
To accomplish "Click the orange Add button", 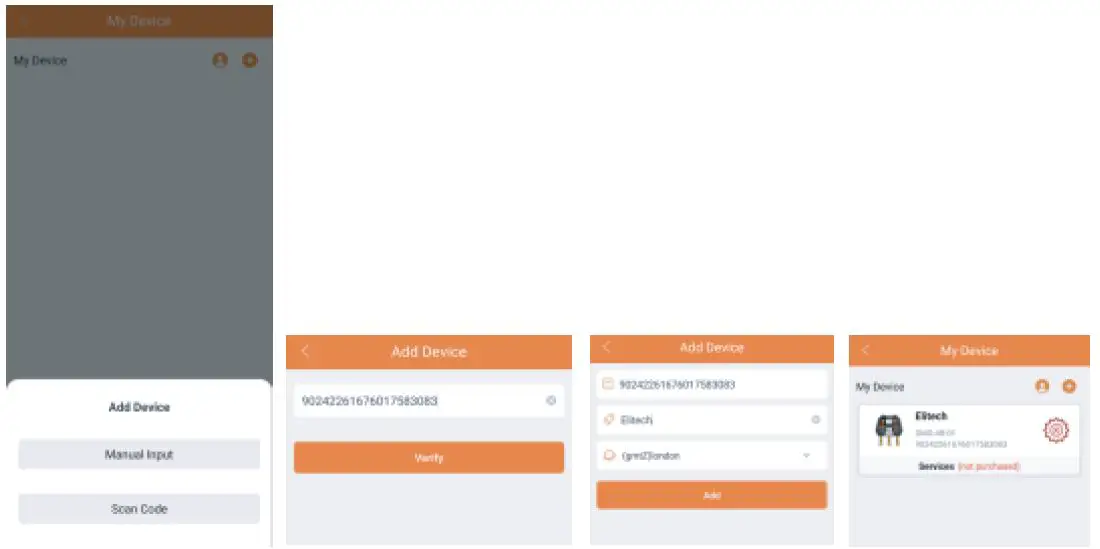I will 711,495.
